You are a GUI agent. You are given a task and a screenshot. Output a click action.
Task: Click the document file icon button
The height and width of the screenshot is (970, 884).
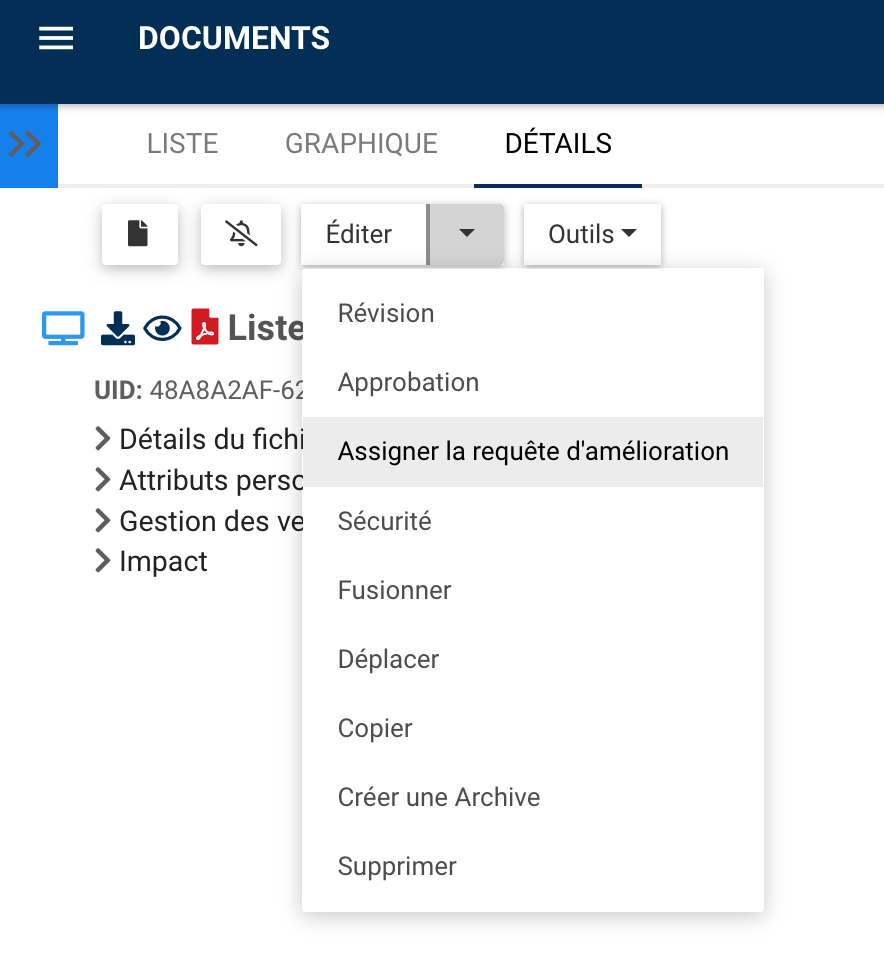(x=139, y=235)
